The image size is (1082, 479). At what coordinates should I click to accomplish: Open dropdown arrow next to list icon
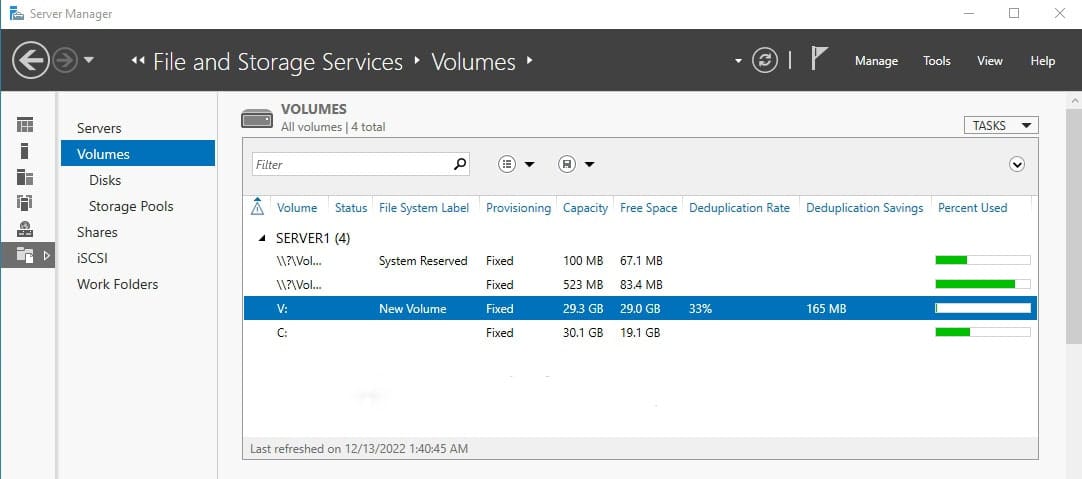pos(529,164)
